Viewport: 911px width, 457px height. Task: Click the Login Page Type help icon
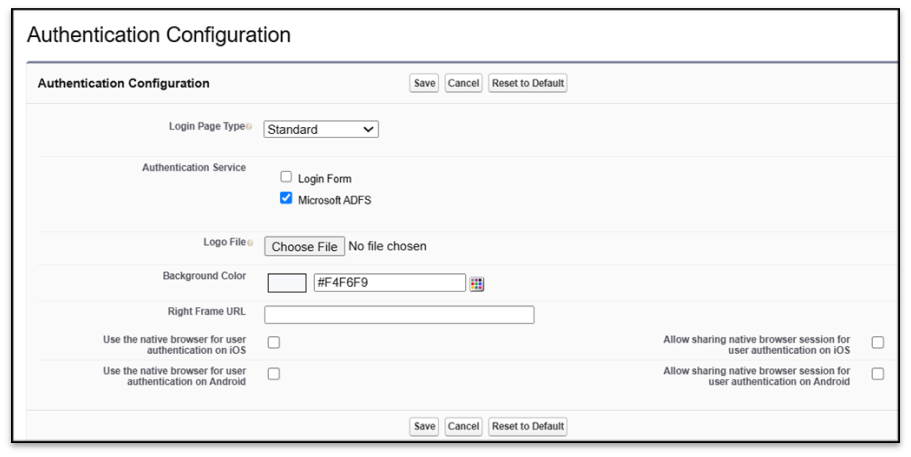pos(249,127)
